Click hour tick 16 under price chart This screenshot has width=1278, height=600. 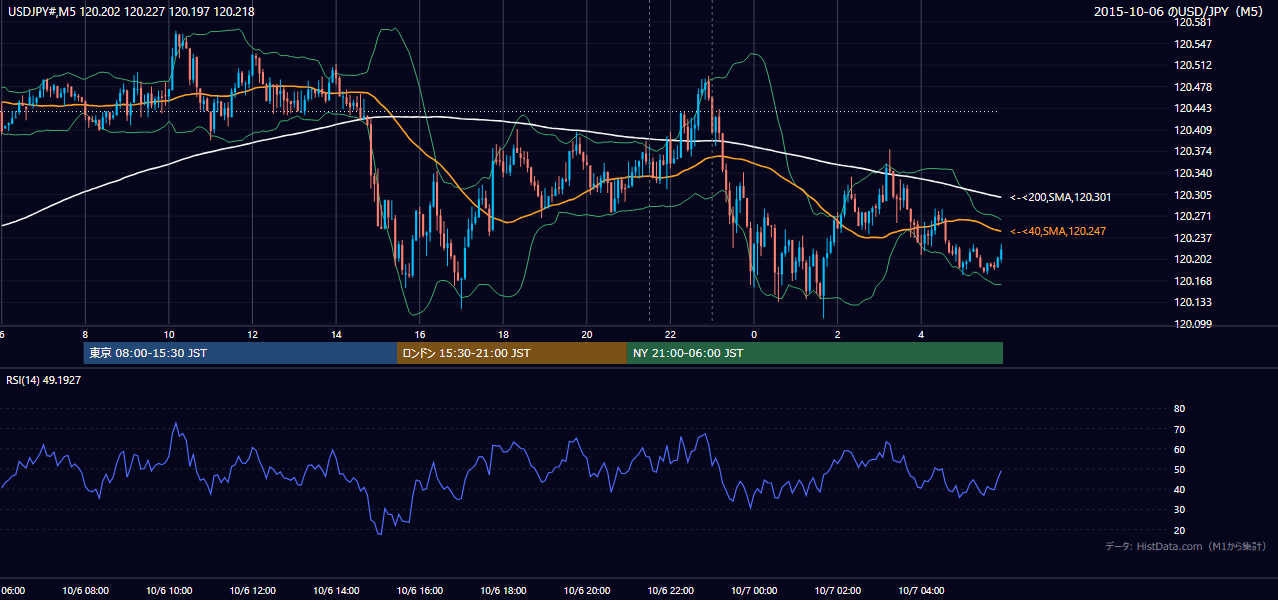420,335
